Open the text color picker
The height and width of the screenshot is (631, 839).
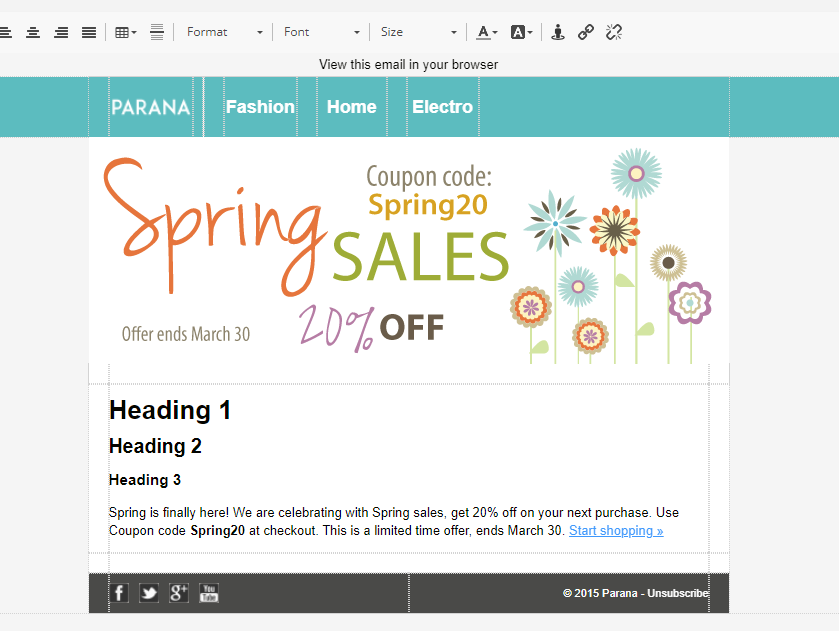point(487,32)
